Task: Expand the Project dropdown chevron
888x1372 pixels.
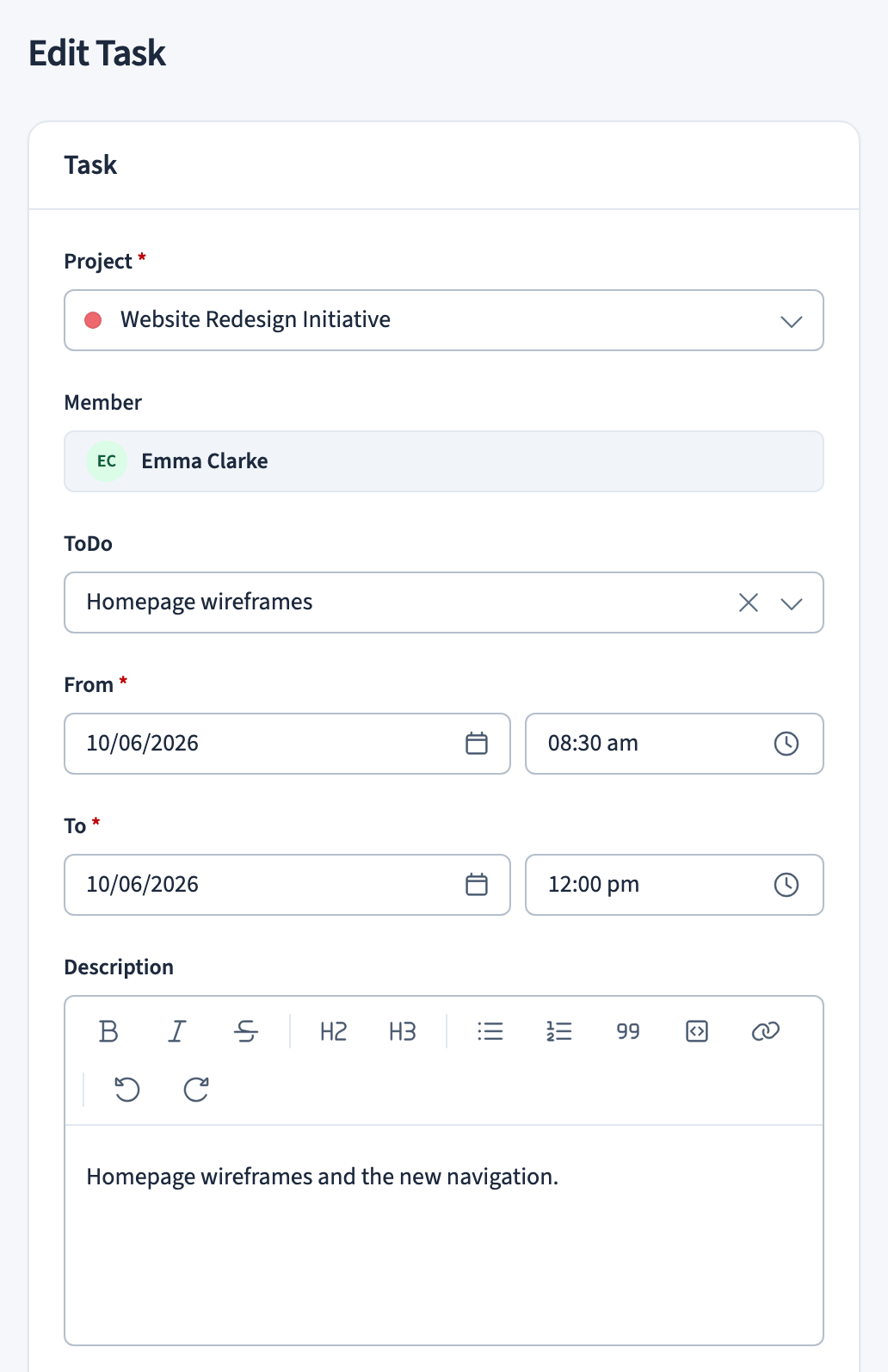Action: (x=792, y=321)
